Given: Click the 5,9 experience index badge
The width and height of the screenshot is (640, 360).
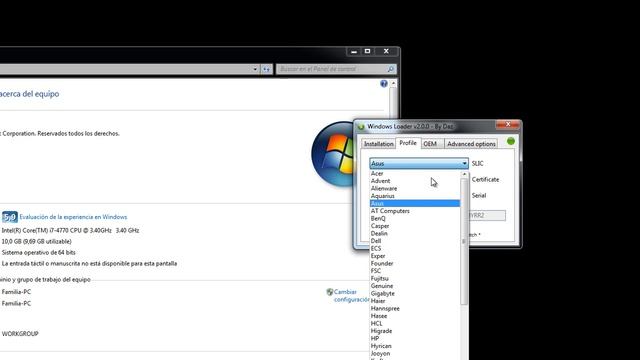Looking at the screenshot, I should [9, 217].
